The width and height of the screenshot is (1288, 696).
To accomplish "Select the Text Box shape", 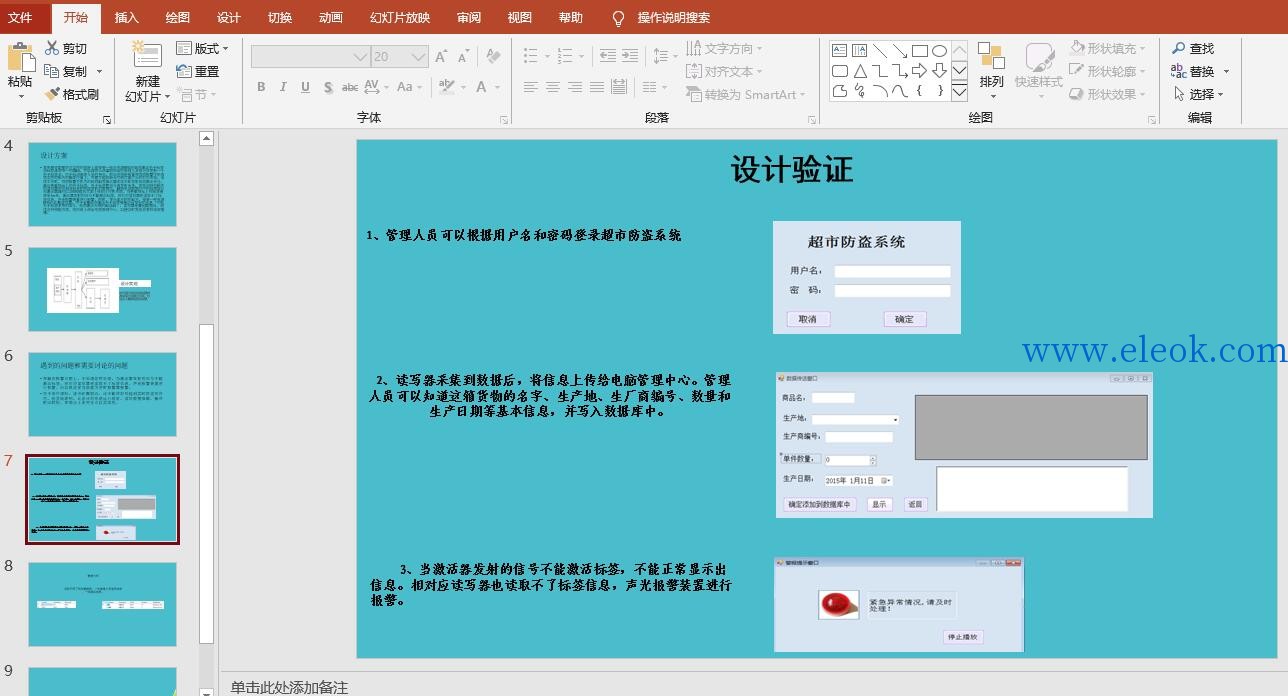I will [840, 51].
